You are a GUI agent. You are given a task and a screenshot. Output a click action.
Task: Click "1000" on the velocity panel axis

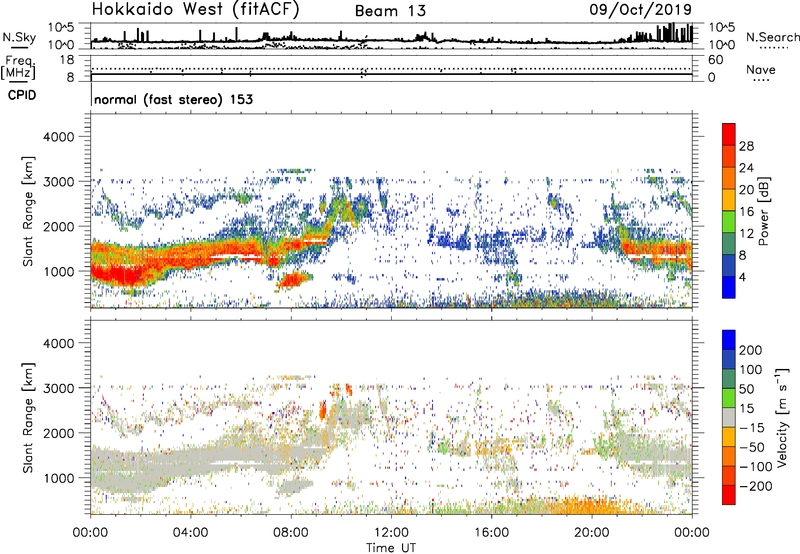click(x=59, y=478)
